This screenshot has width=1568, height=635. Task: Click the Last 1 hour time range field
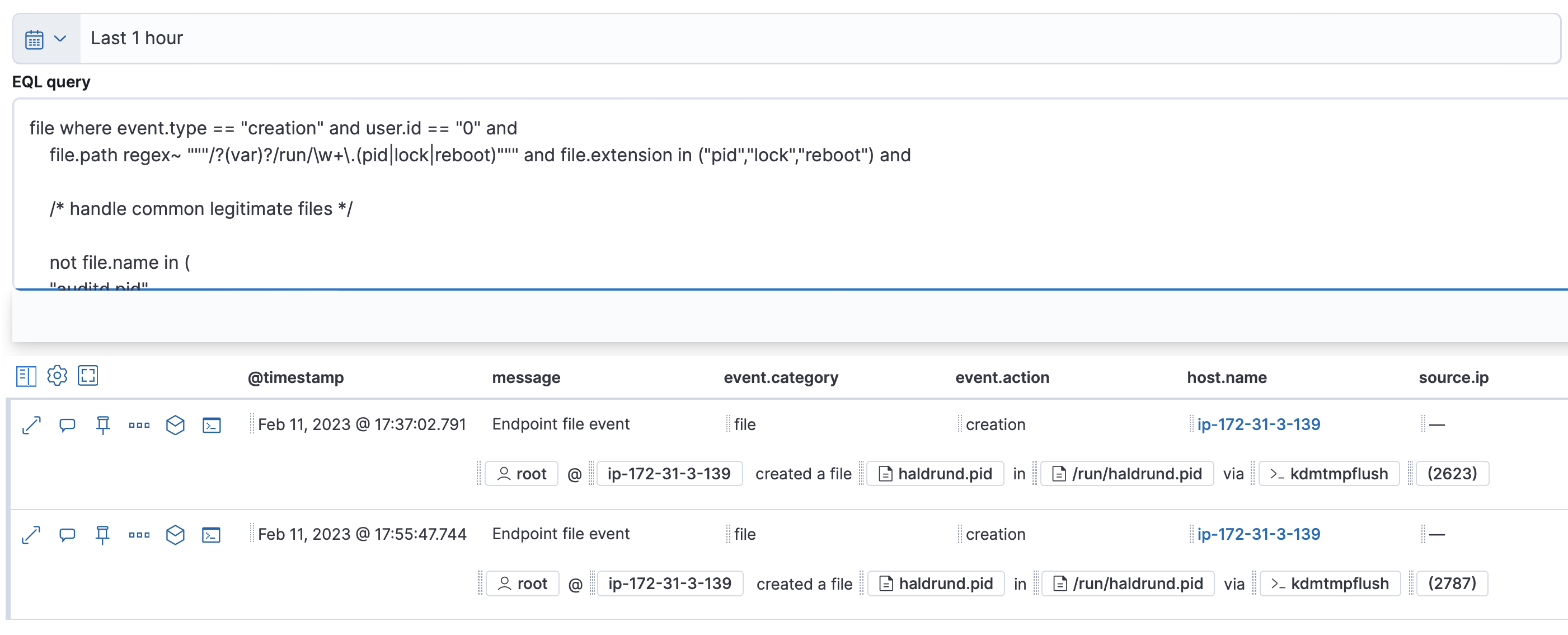click(x=819, y=38)
